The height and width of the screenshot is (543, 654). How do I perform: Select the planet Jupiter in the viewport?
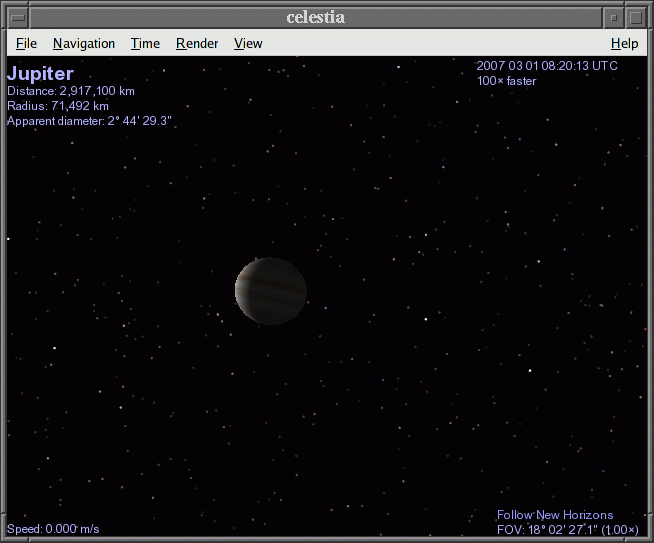[271, 291]
